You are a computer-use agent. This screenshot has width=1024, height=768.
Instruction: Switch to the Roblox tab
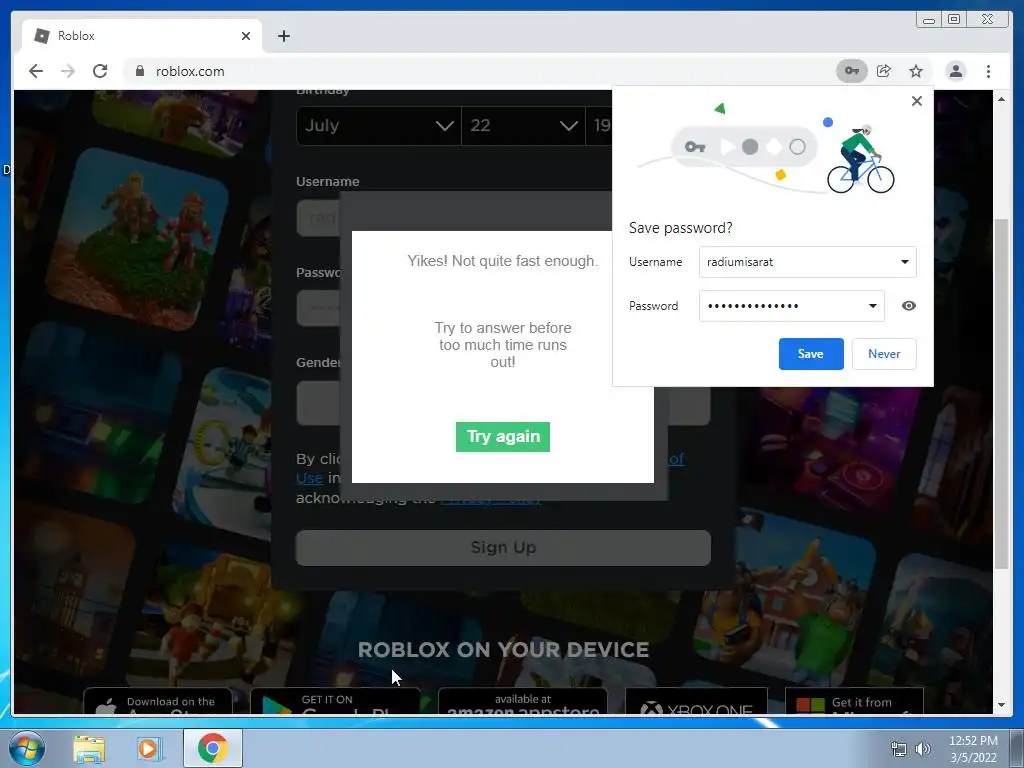pyautogui.click(x=142, y=36)
